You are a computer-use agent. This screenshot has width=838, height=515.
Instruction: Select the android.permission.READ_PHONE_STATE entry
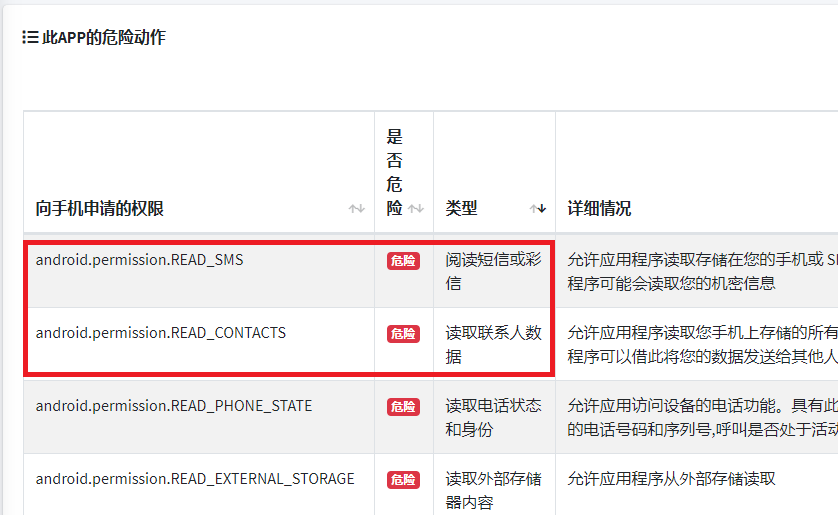[174, 406]
